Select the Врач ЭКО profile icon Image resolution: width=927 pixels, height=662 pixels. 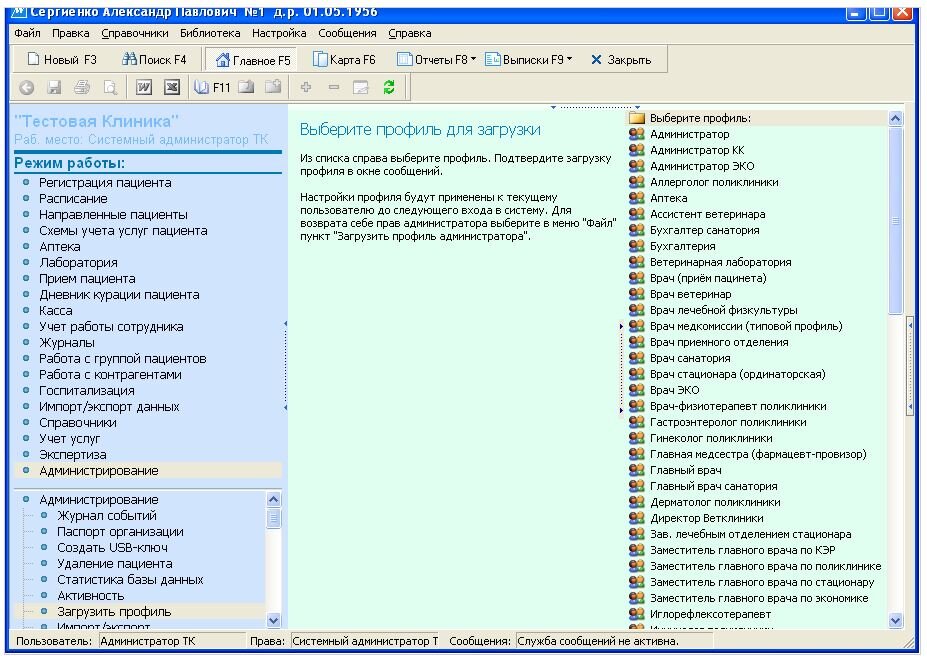click(x=637, y=390)
